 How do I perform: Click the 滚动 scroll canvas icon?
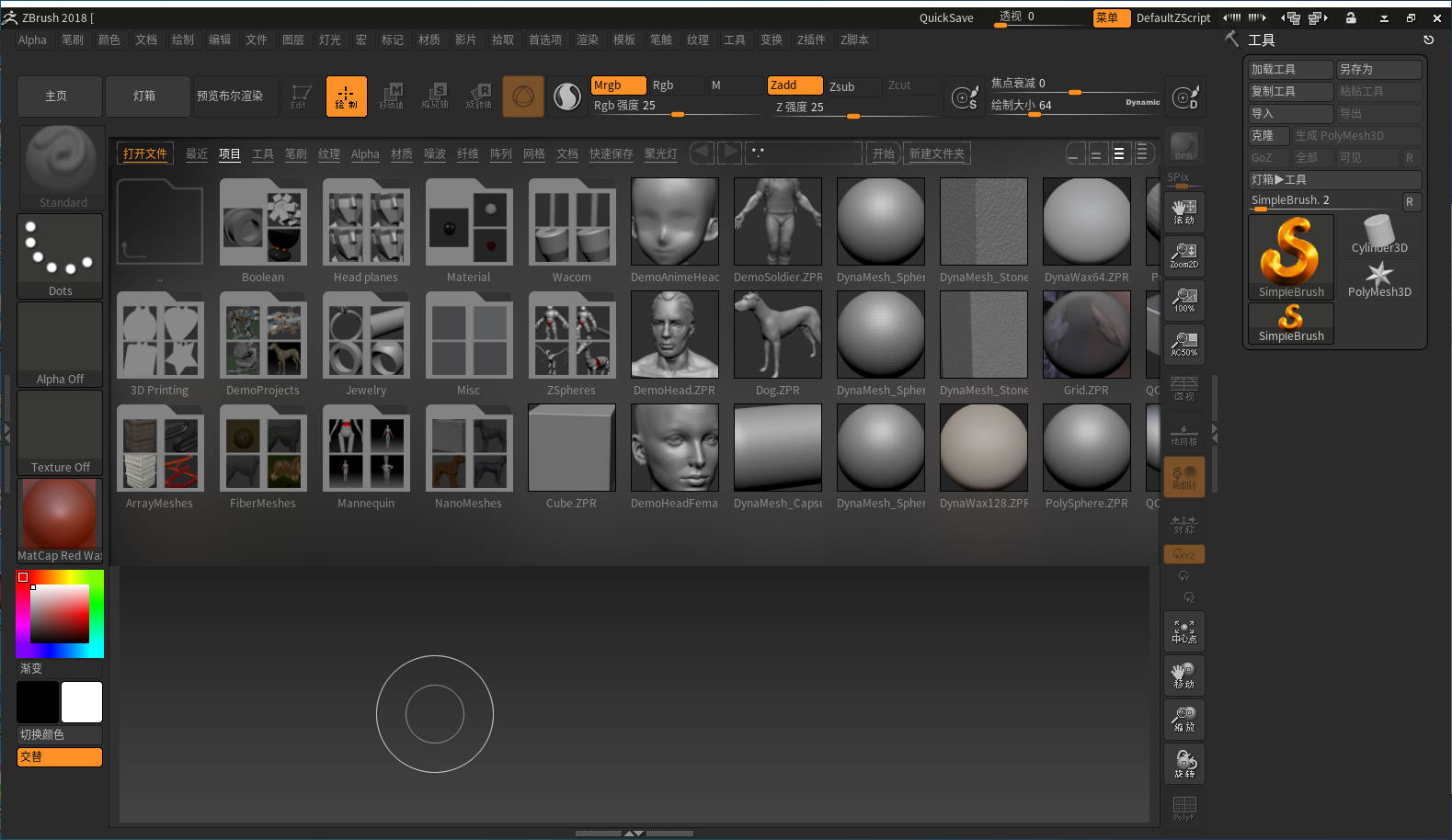tap(1184, 212)
